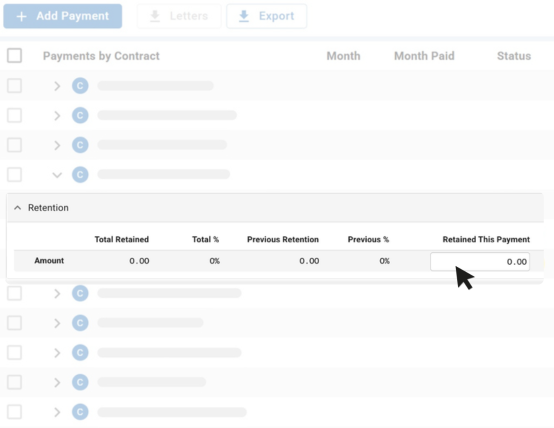This screenshot has height=428, width=554.
Task: Click the Add Payment button
Action: [63, 16]
